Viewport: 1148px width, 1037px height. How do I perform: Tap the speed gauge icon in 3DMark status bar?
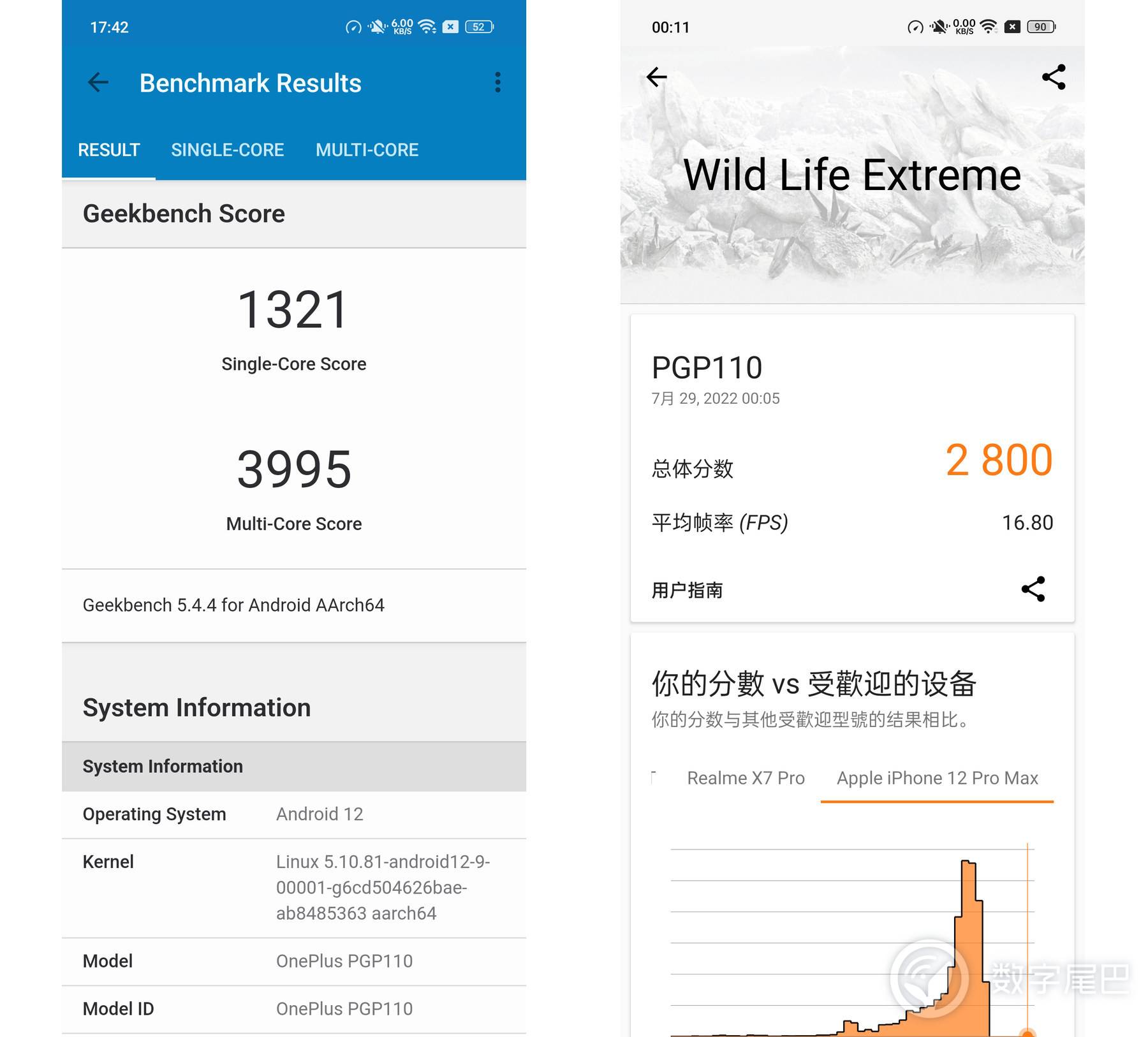click(915, 27)
